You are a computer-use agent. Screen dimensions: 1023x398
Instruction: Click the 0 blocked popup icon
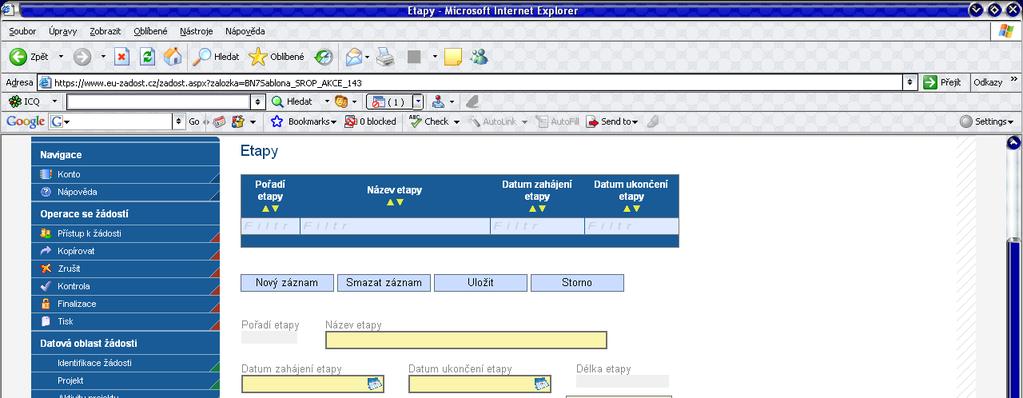[370, 121]
